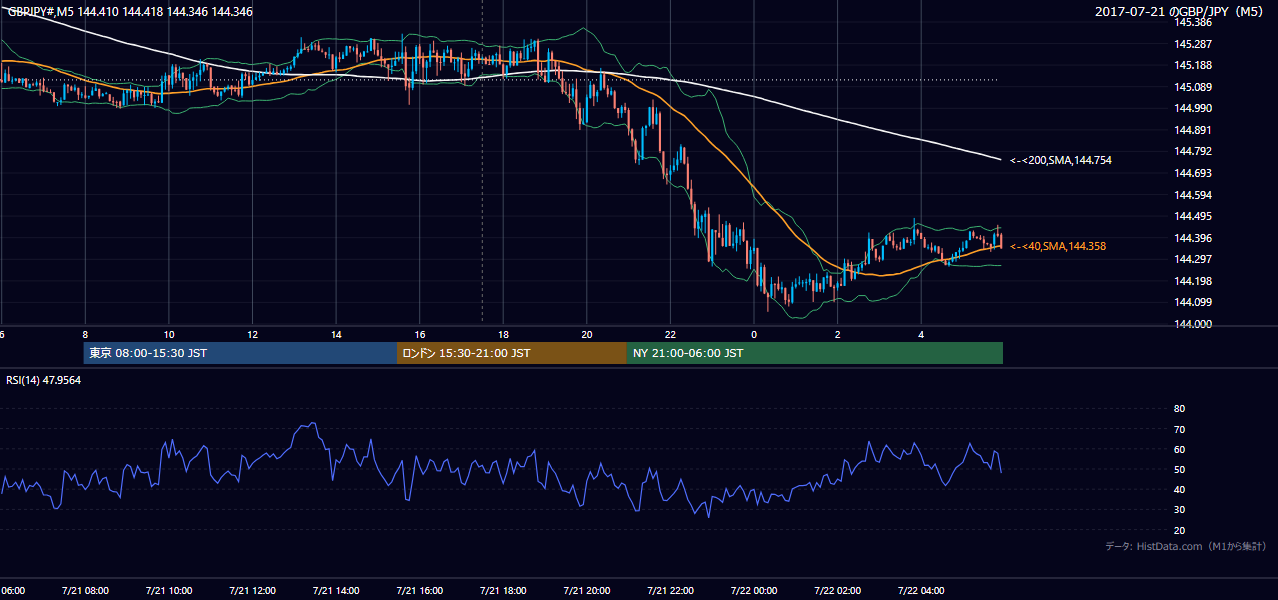
Task: Click the 7/21 08:00 time label
Action: [x=85, y=591]
